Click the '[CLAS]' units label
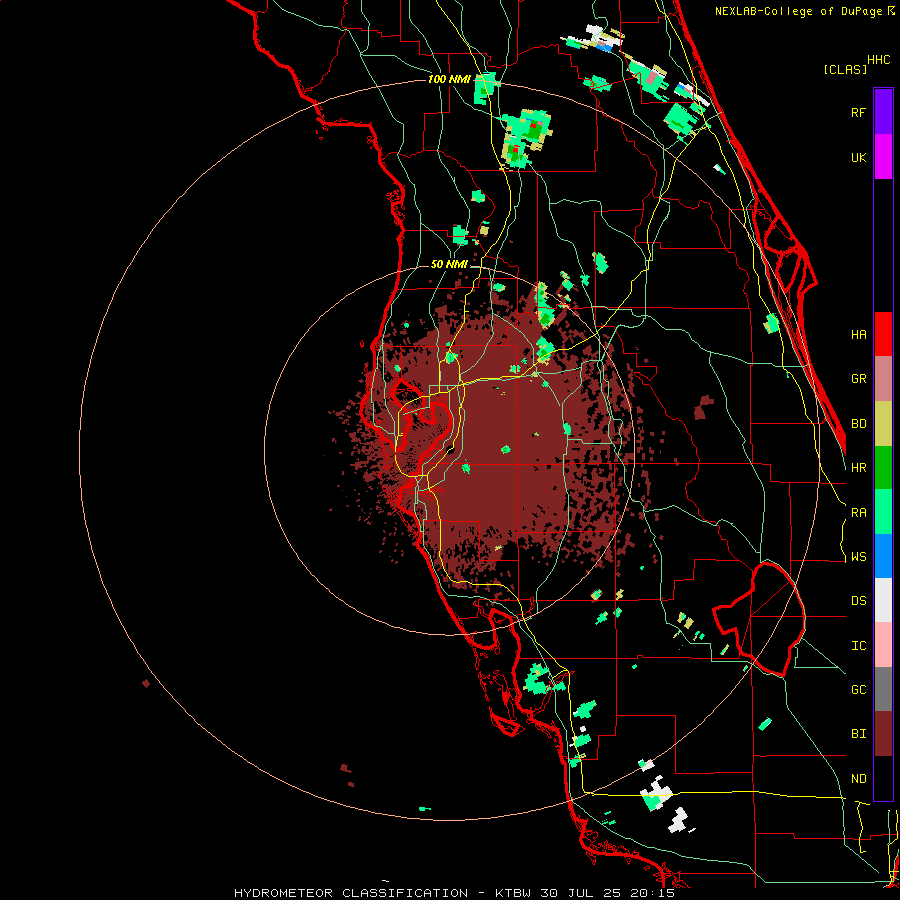 click(x=845, y=70)
